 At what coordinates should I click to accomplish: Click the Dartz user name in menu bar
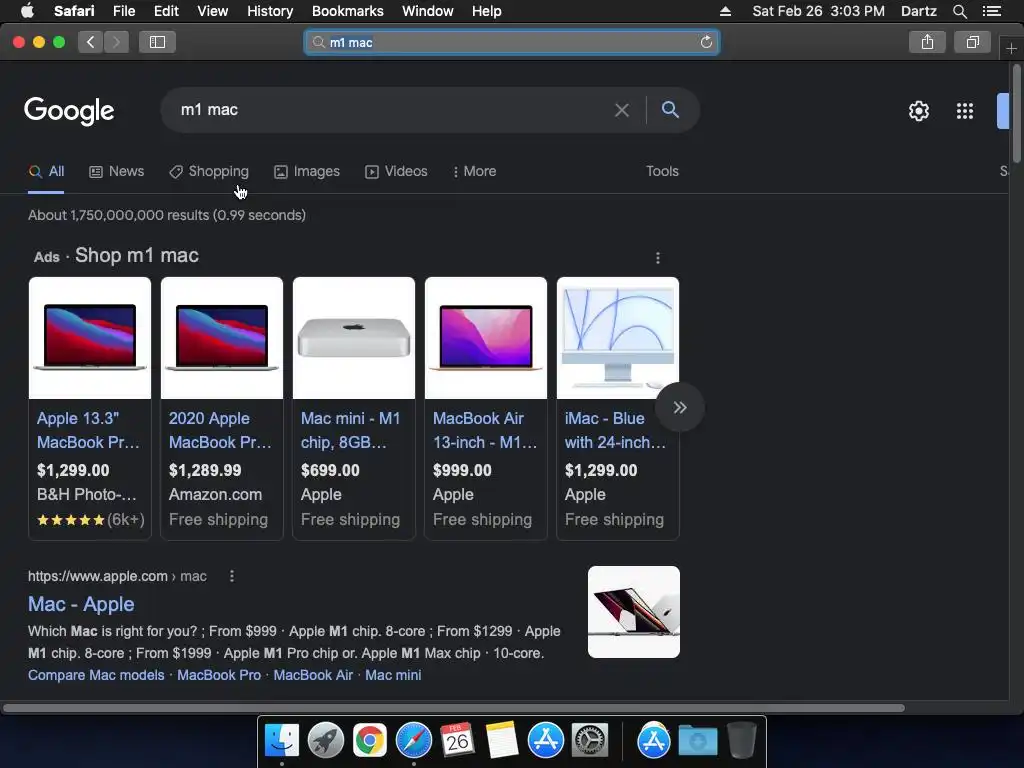(x=918, y=11)
